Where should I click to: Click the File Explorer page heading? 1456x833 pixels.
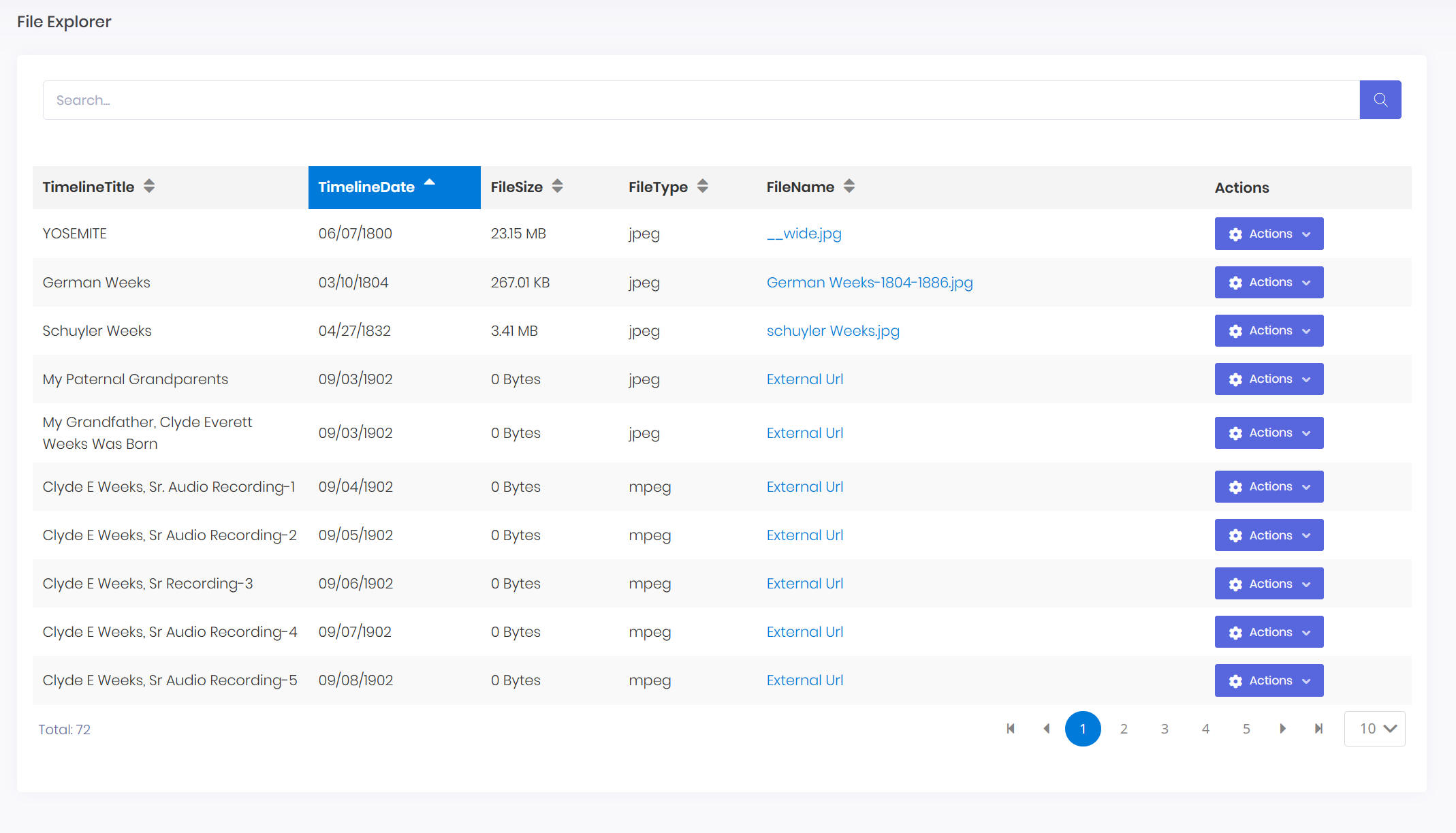pos(64,22)
